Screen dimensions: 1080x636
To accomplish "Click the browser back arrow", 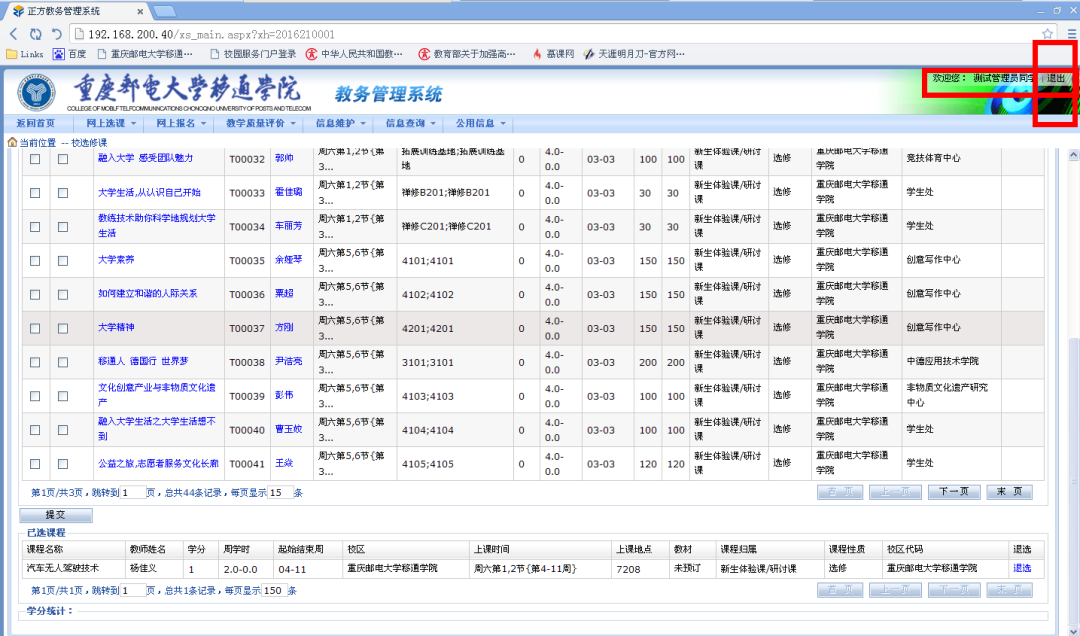I will pos(14,34).
